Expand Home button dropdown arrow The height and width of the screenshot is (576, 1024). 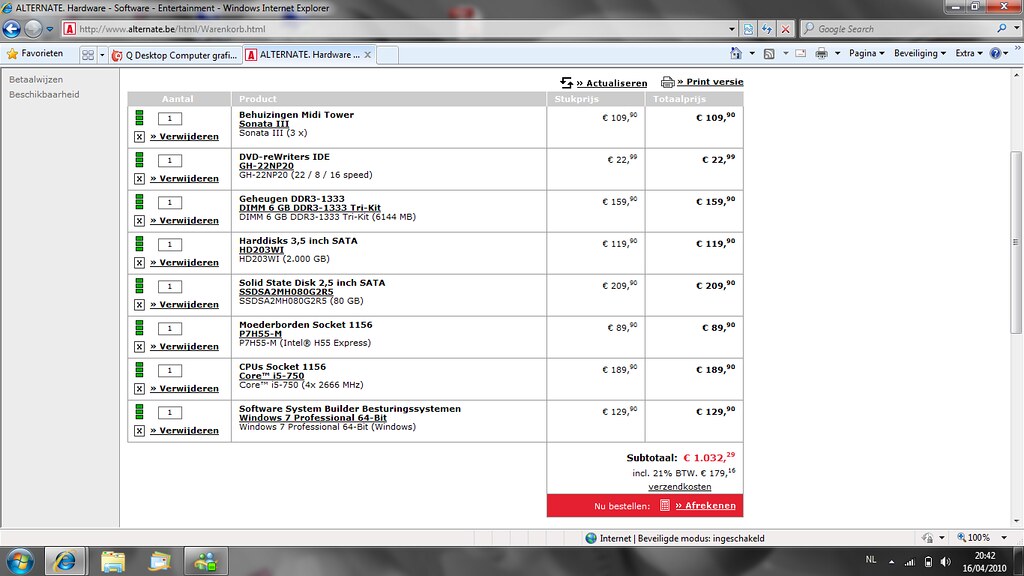pos(752,54)
